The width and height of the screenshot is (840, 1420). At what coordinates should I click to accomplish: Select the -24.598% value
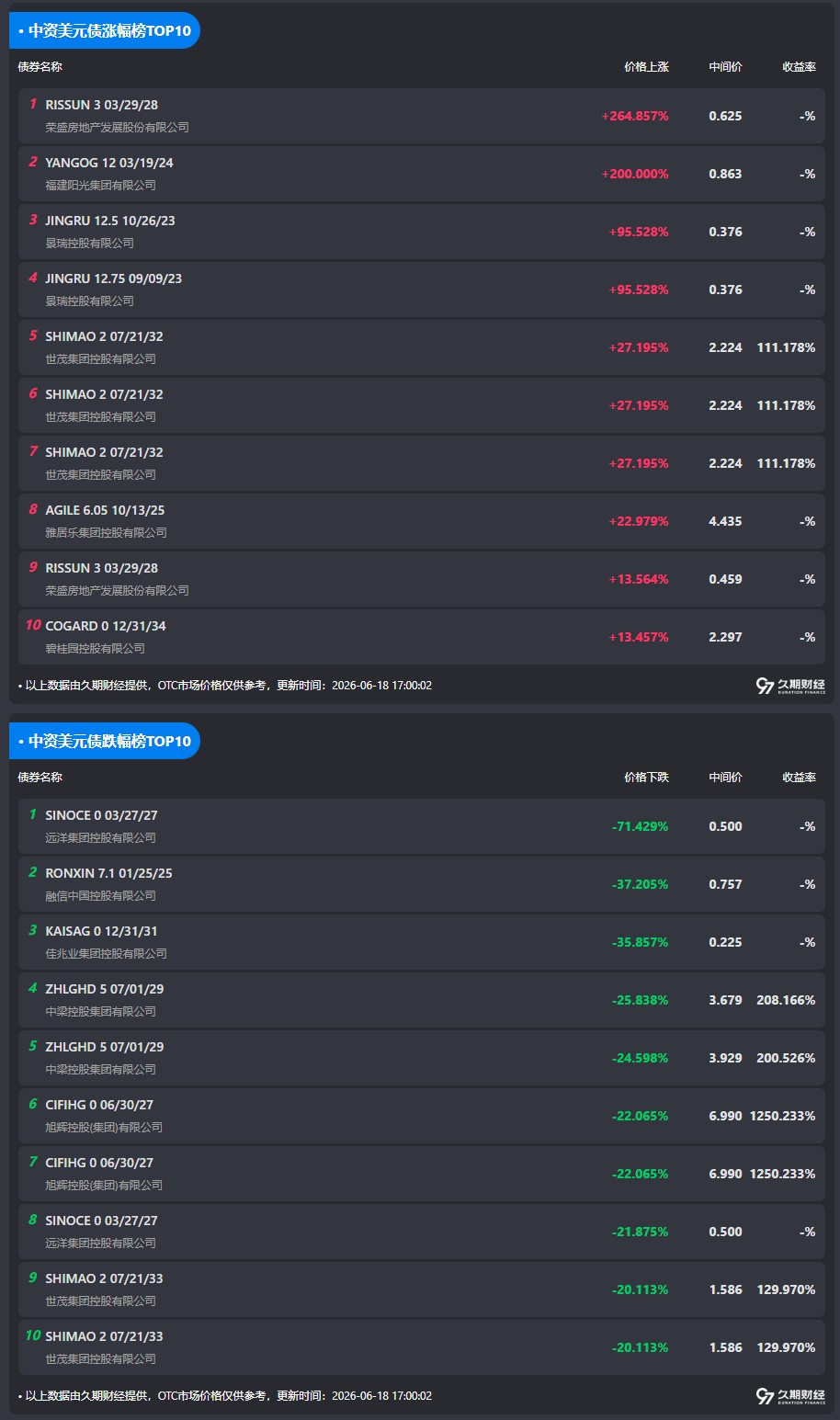click(x=641, y=1059)
